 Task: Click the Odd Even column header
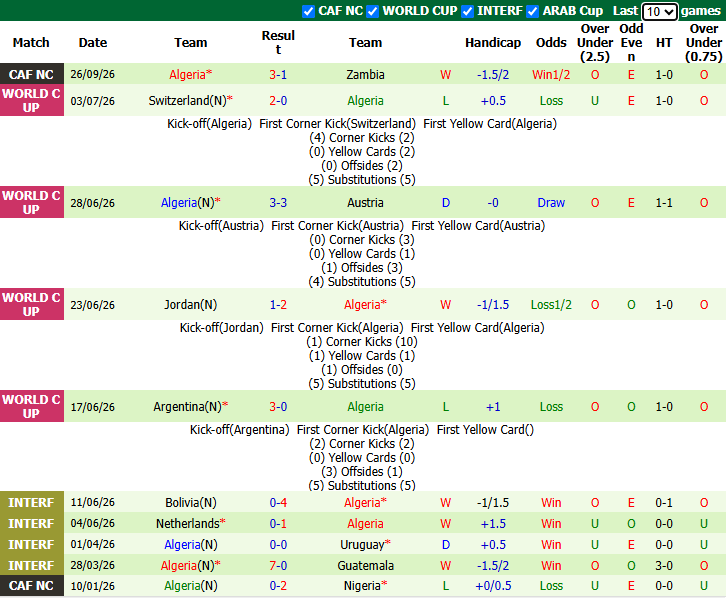[631, 43]
